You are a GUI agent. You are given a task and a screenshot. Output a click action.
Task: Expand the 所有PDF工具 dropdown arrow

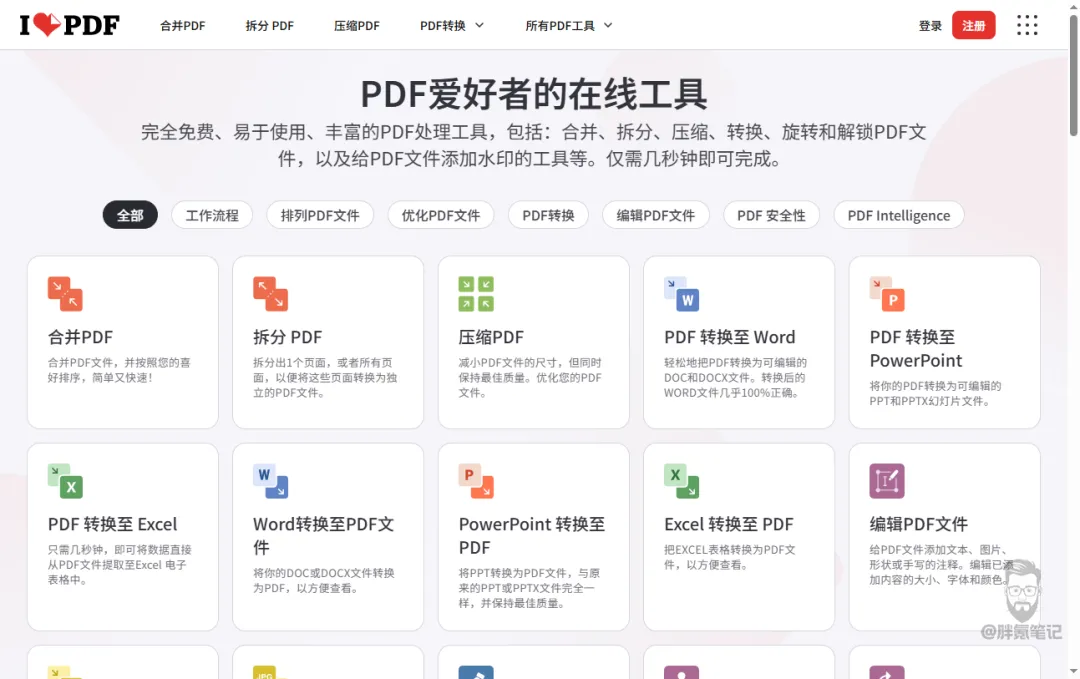tap(608, 25)
